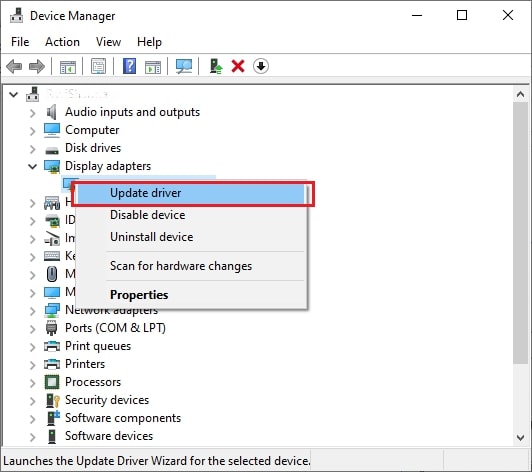Click the Computer category monitor icon

[52, 130]
